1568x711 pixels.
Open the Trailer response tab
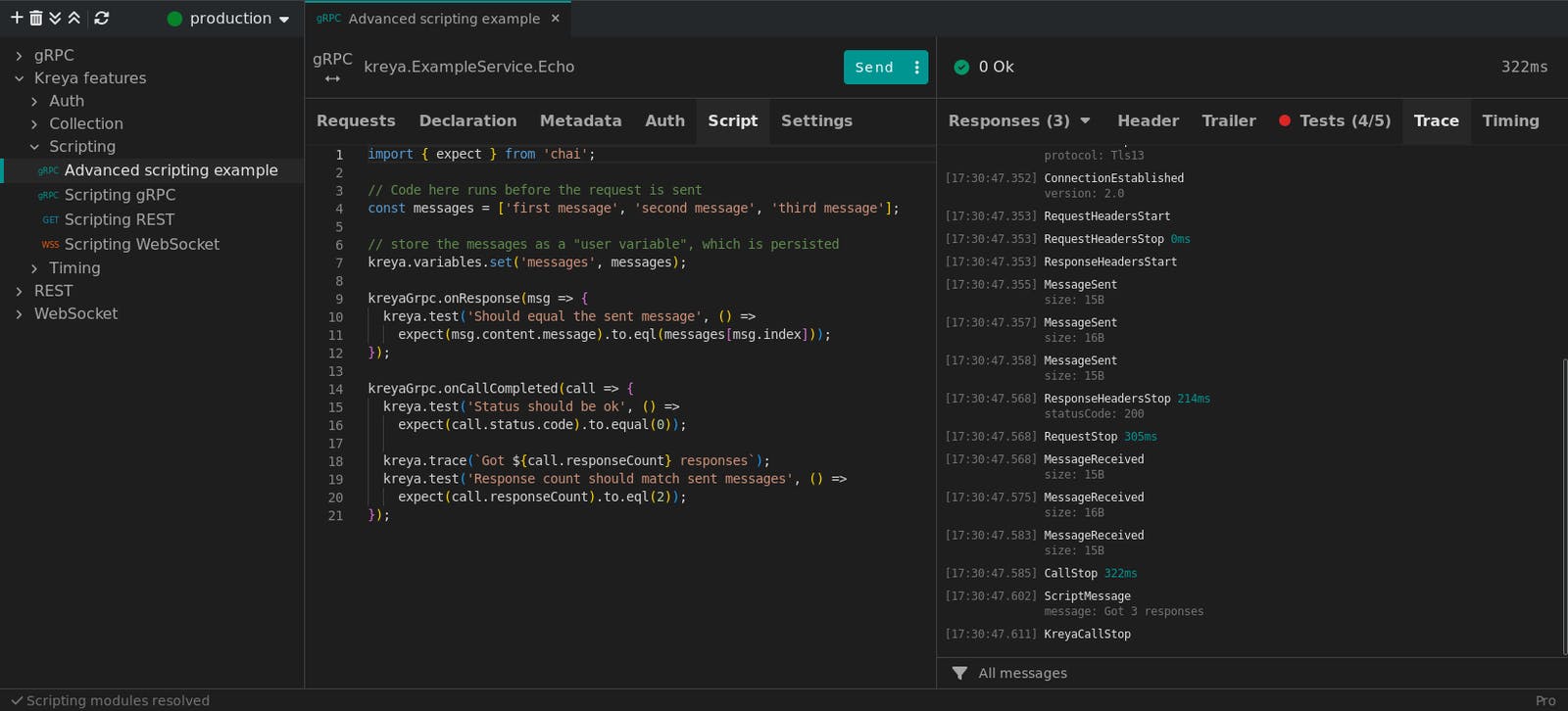[x=1229, y=120]
